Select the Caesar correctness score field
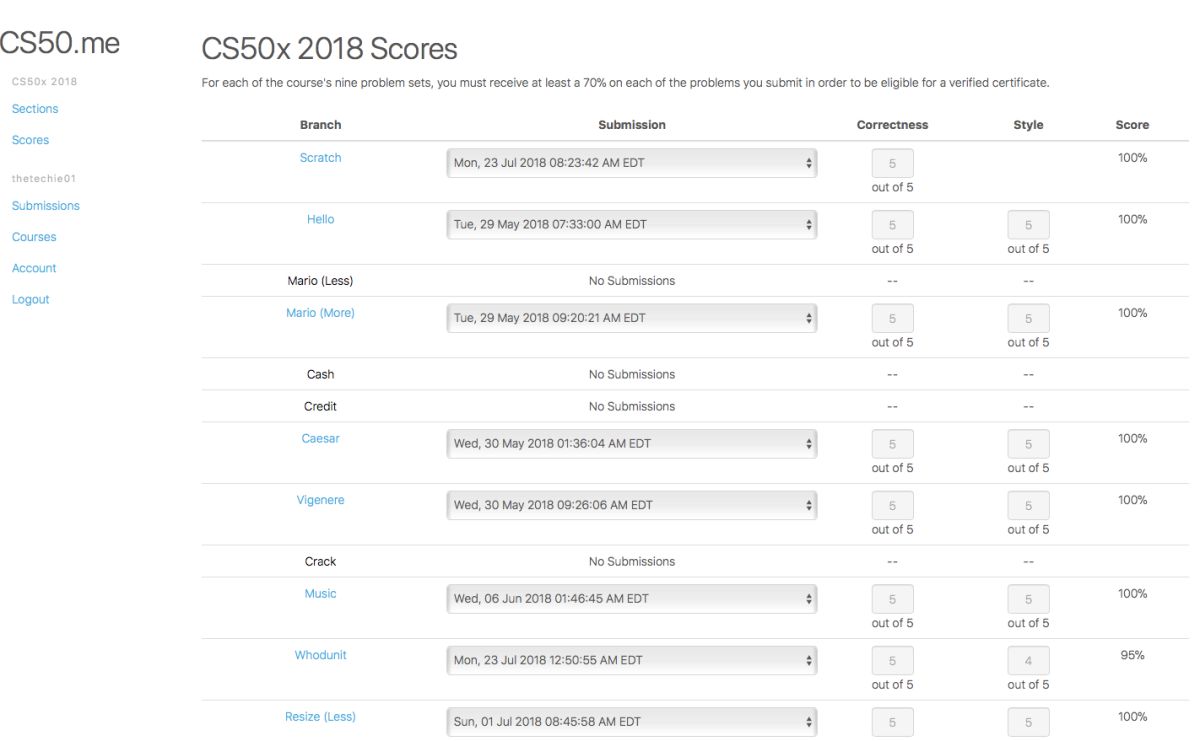 (x=892, y=444)
